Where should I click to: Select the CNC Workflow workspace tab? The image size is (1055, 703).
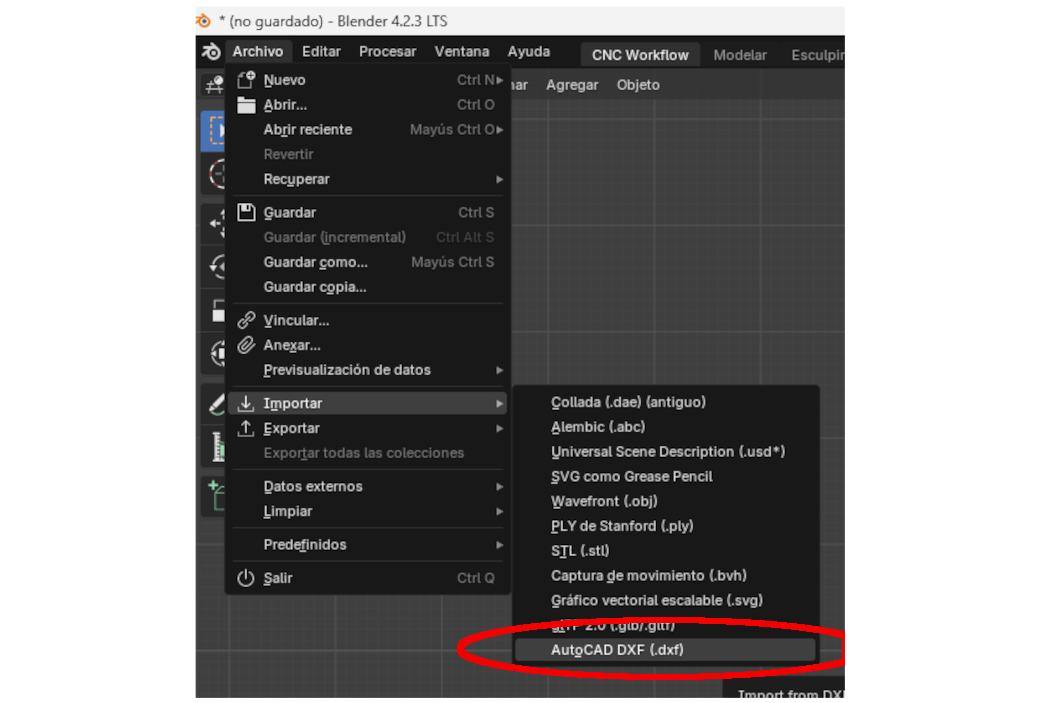(x=640, y=55)
